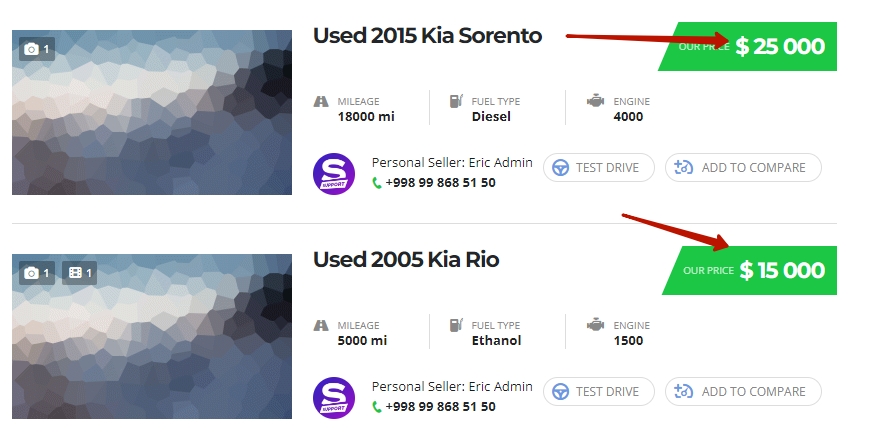Click seller avatar icon for Kia Rio
This screenshot has width=872, height=447.
(334, 398)
